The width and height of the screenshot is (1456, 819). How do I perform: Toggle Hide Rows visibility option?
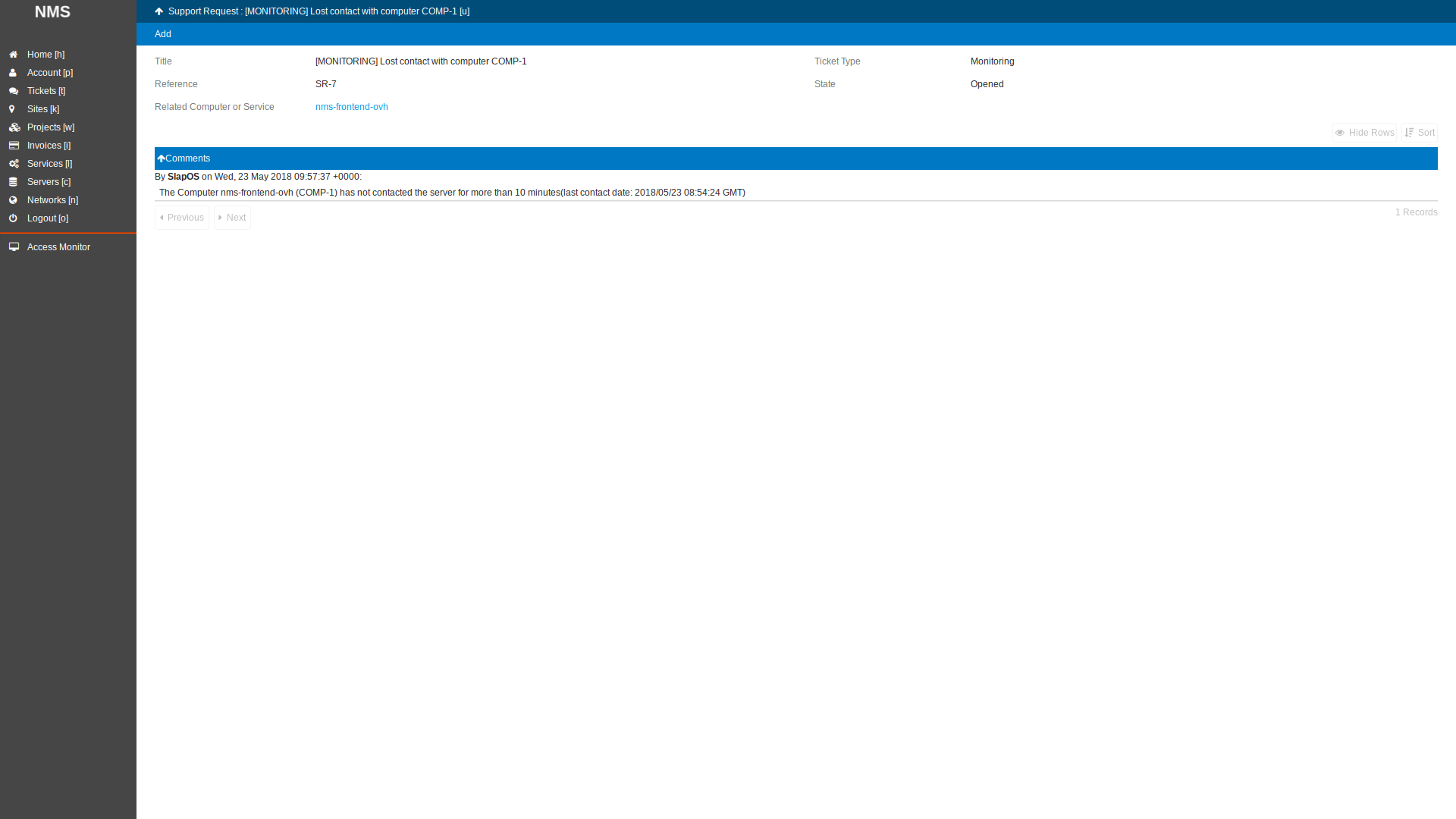pyautogui.click(x=1364, y=132)
